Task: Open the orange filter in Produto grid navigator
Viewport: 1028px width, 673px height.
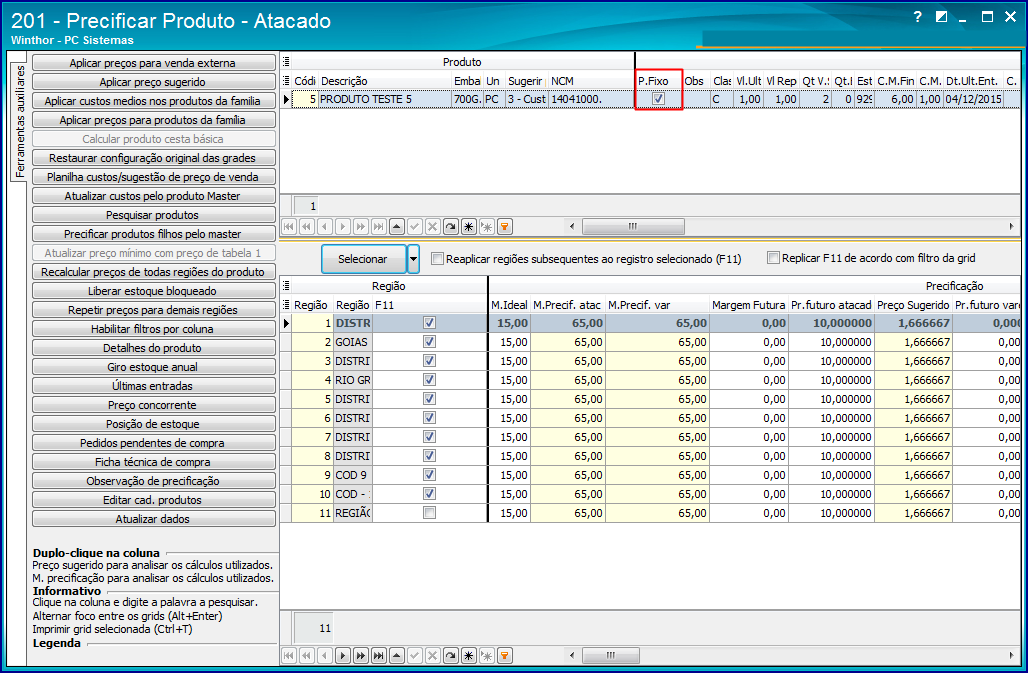Action: (505, 227)
